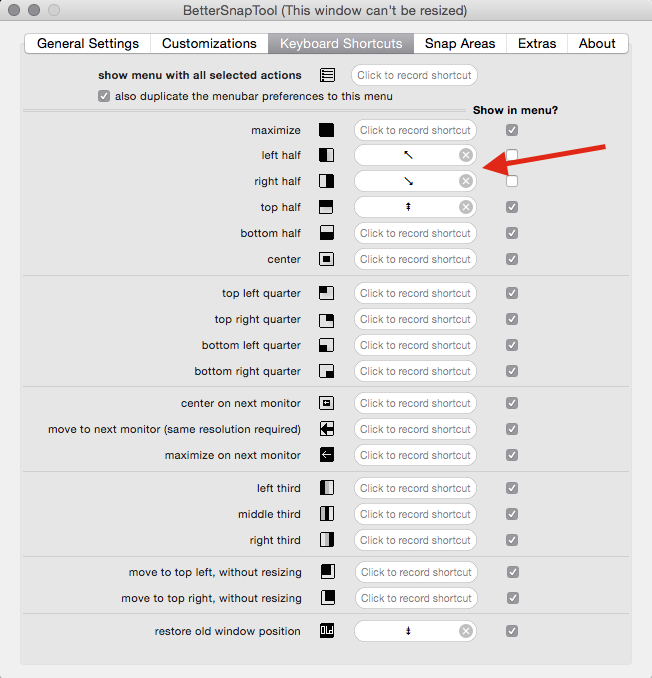
Task: Open the Extras tab
Action: (x=537, y=44)
